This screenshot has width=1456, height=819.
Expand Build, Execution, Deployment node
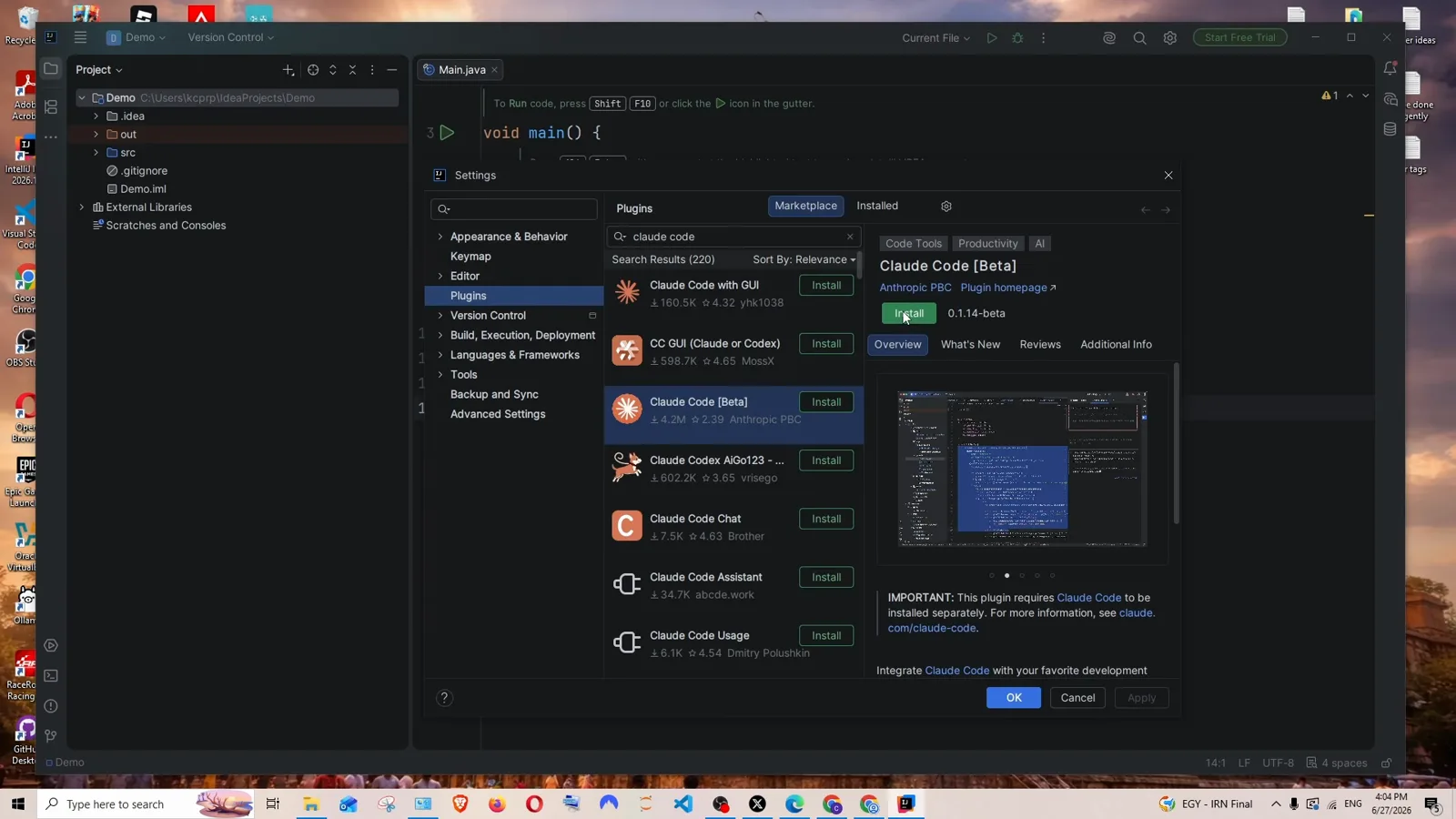[440, 335]
